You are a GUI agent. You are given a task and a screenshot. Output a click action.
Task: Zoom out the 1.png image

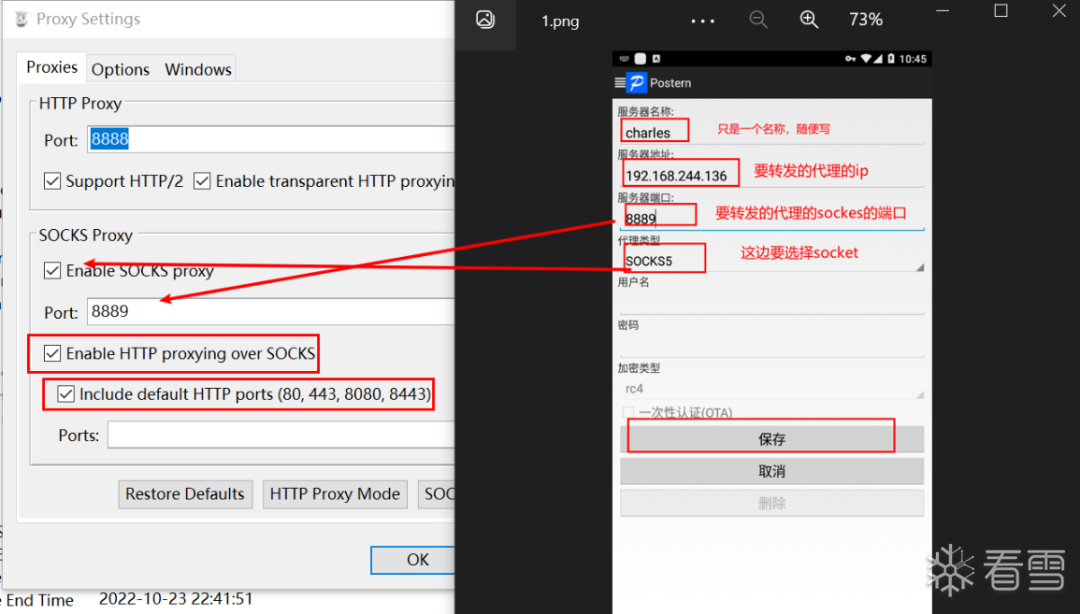point(758,19)
